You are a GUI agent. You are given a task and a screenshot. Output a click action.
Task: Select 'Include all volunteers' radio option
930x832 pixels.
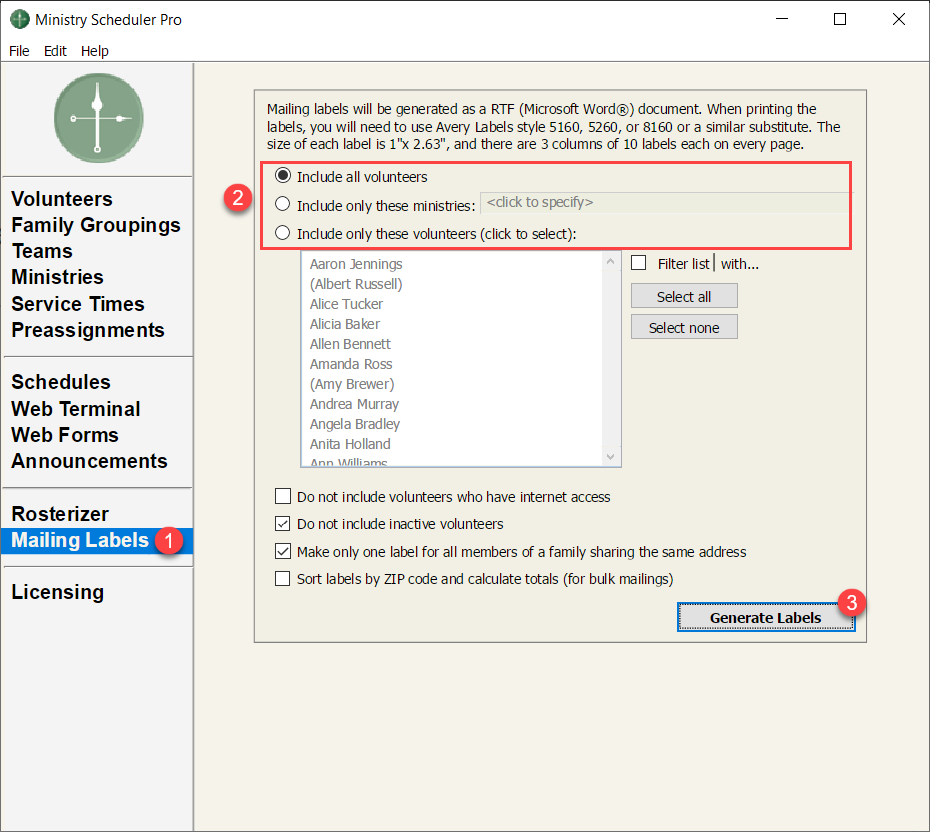(x=283, y=177)
